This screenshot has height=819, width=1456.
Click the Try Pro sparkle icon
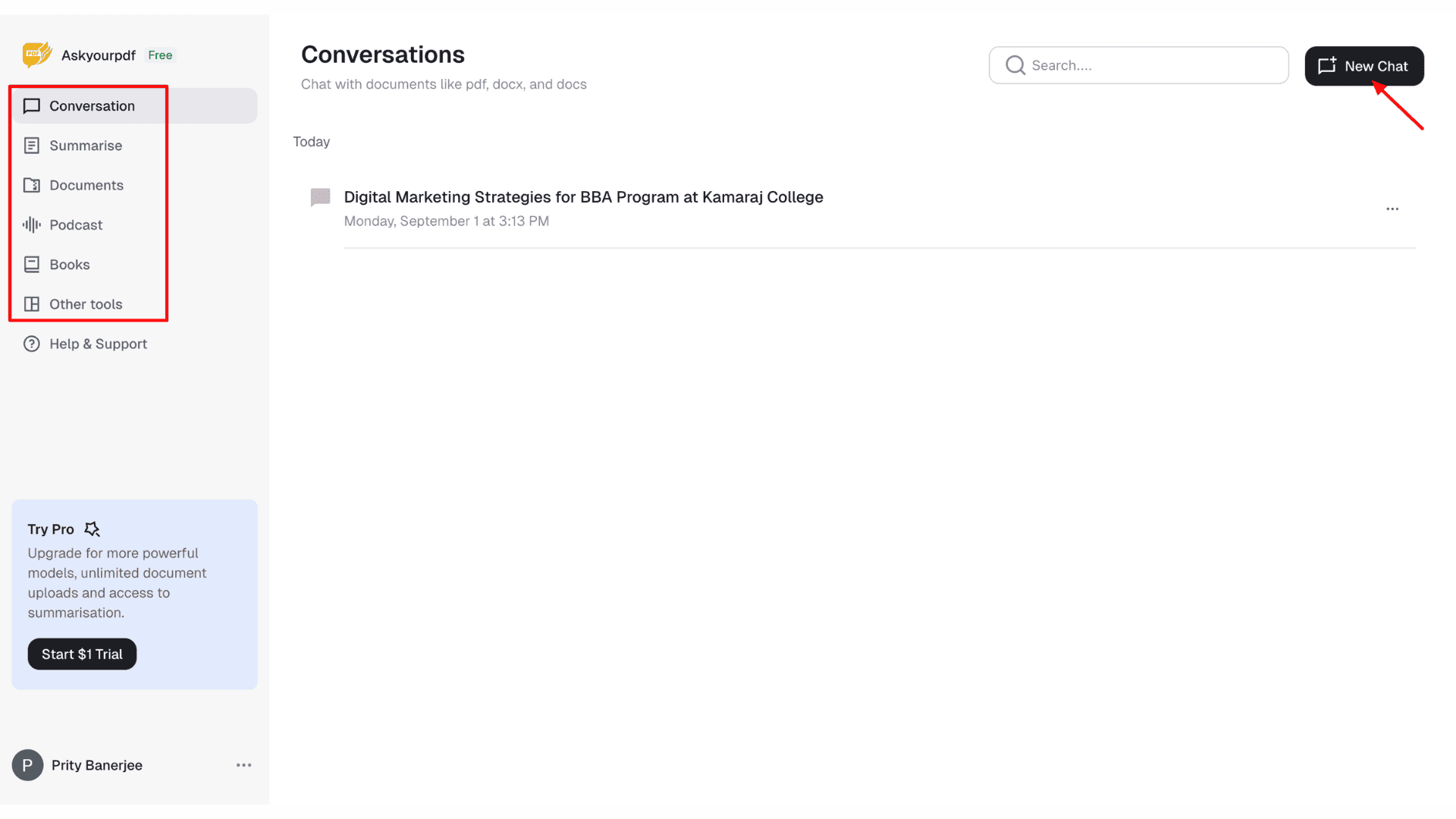(92, 529)
